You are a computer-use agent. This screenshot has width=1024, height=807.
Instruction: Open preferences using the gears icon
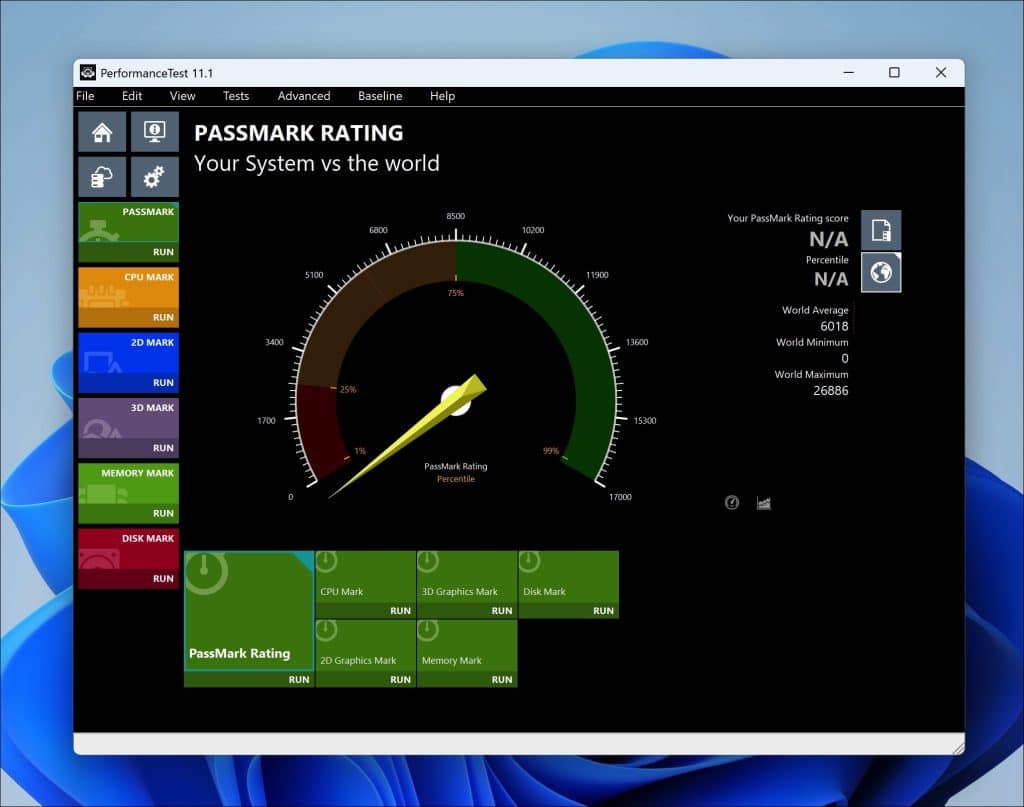[154, 176]
